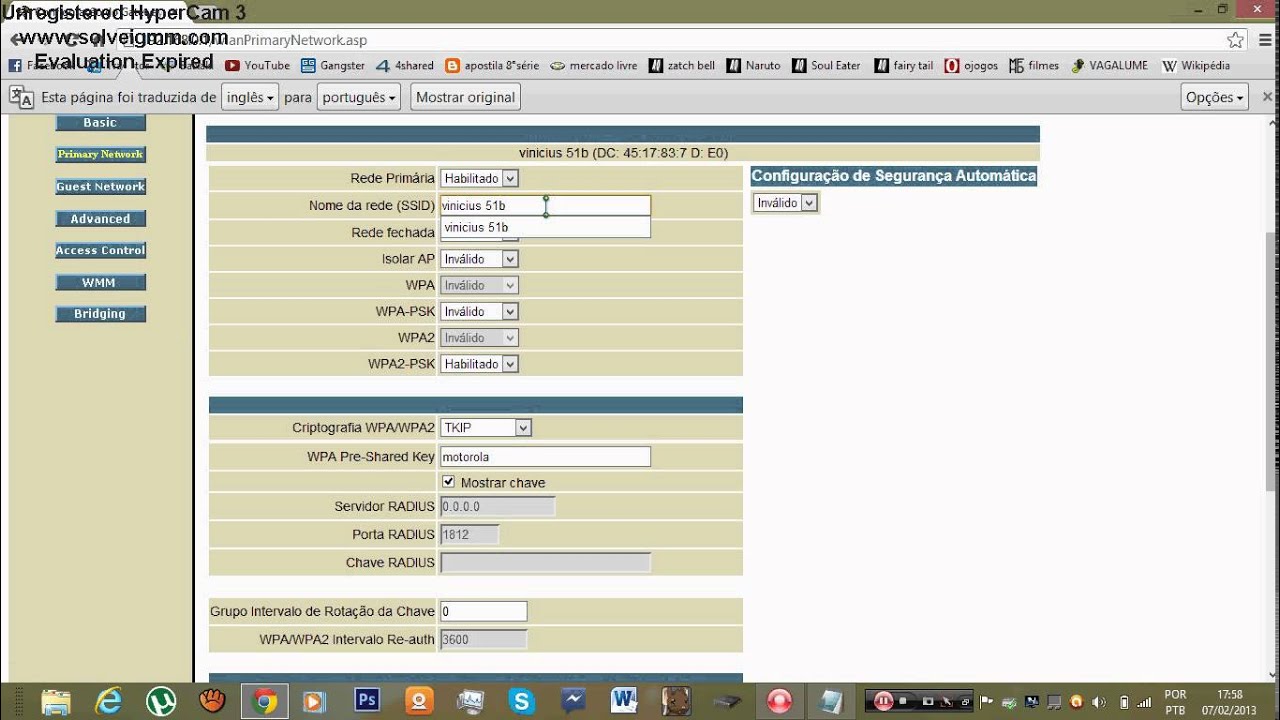Open the Soul Eater bookmark

click(826, 66)
